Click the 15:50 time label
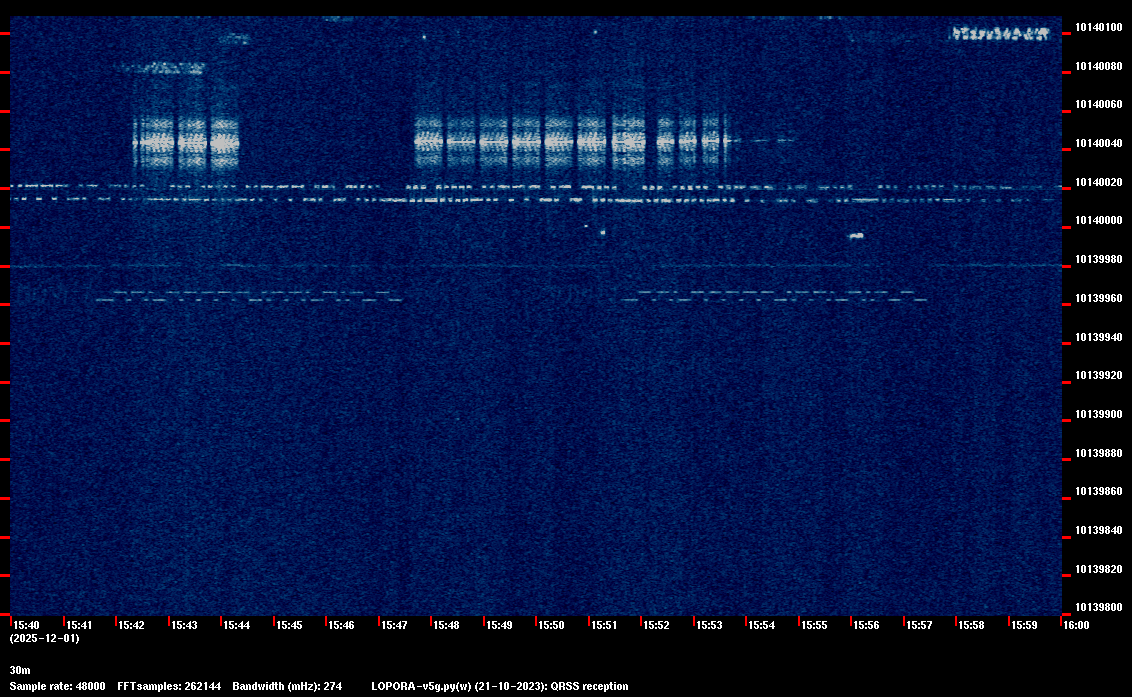Viewport: 1132px width, 697px height. [552, 625]
